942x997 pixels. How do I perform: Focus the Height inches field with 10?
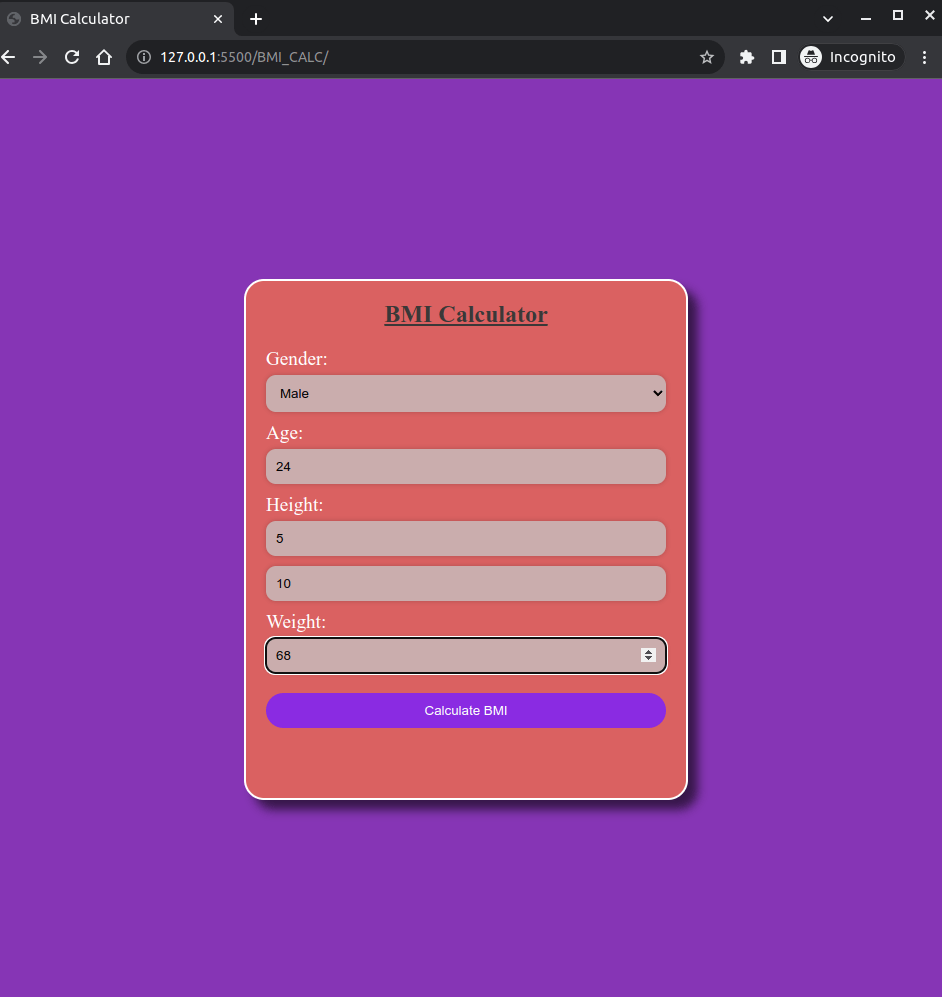pyautogui.click(x=466, y=584)
